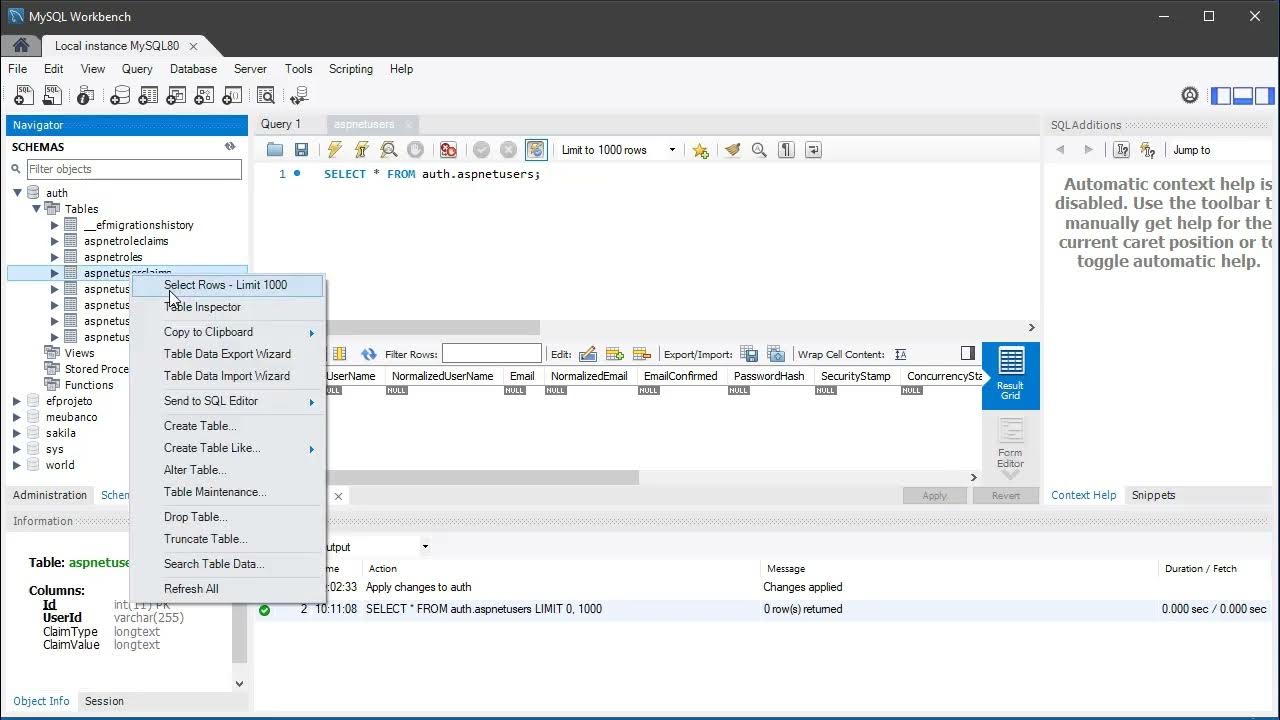
Task: Create a new SQL tab icon
Action: (x=22, y=96)
